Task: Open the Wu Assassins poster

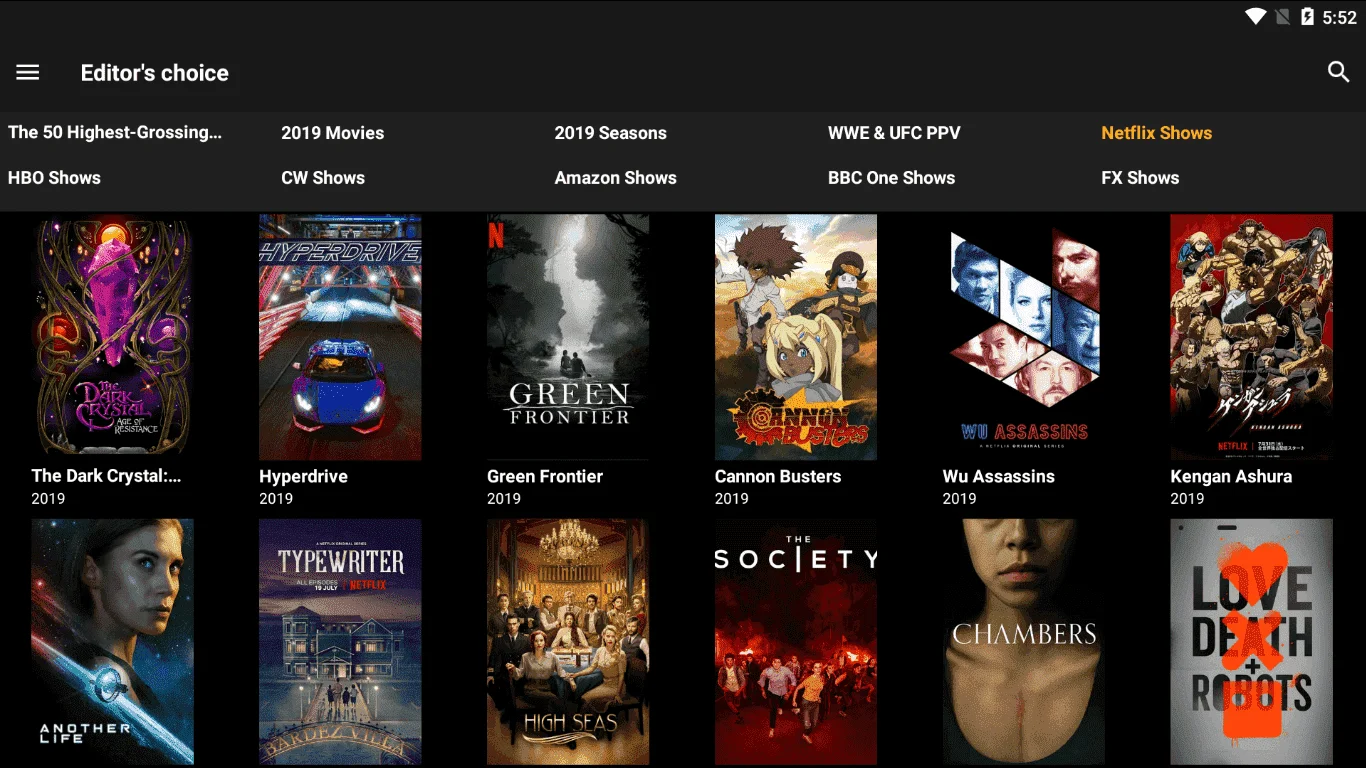Action: tap(1024, 337)
